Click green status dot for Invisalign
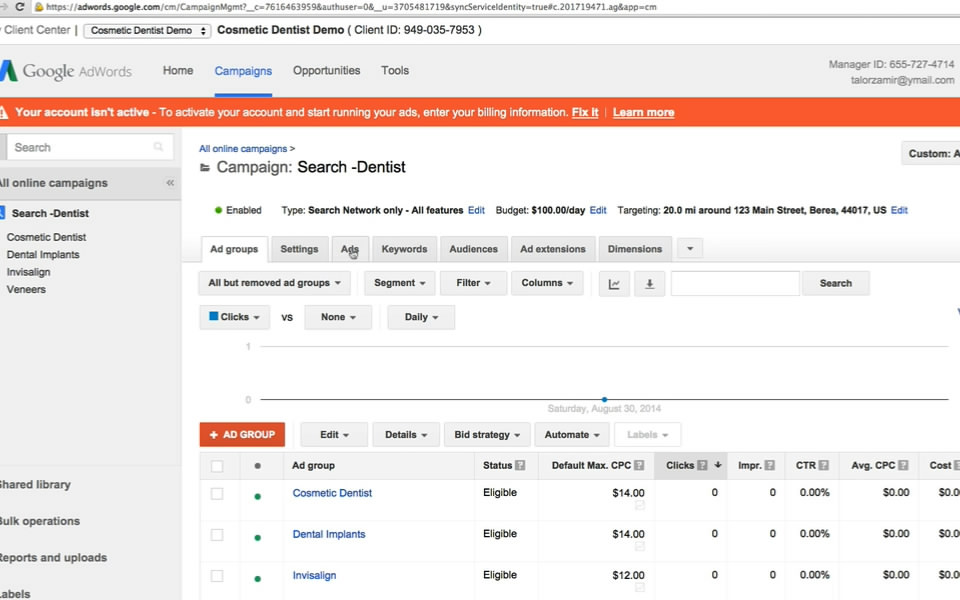Screen dimensions: 960x600 [258, 579]
